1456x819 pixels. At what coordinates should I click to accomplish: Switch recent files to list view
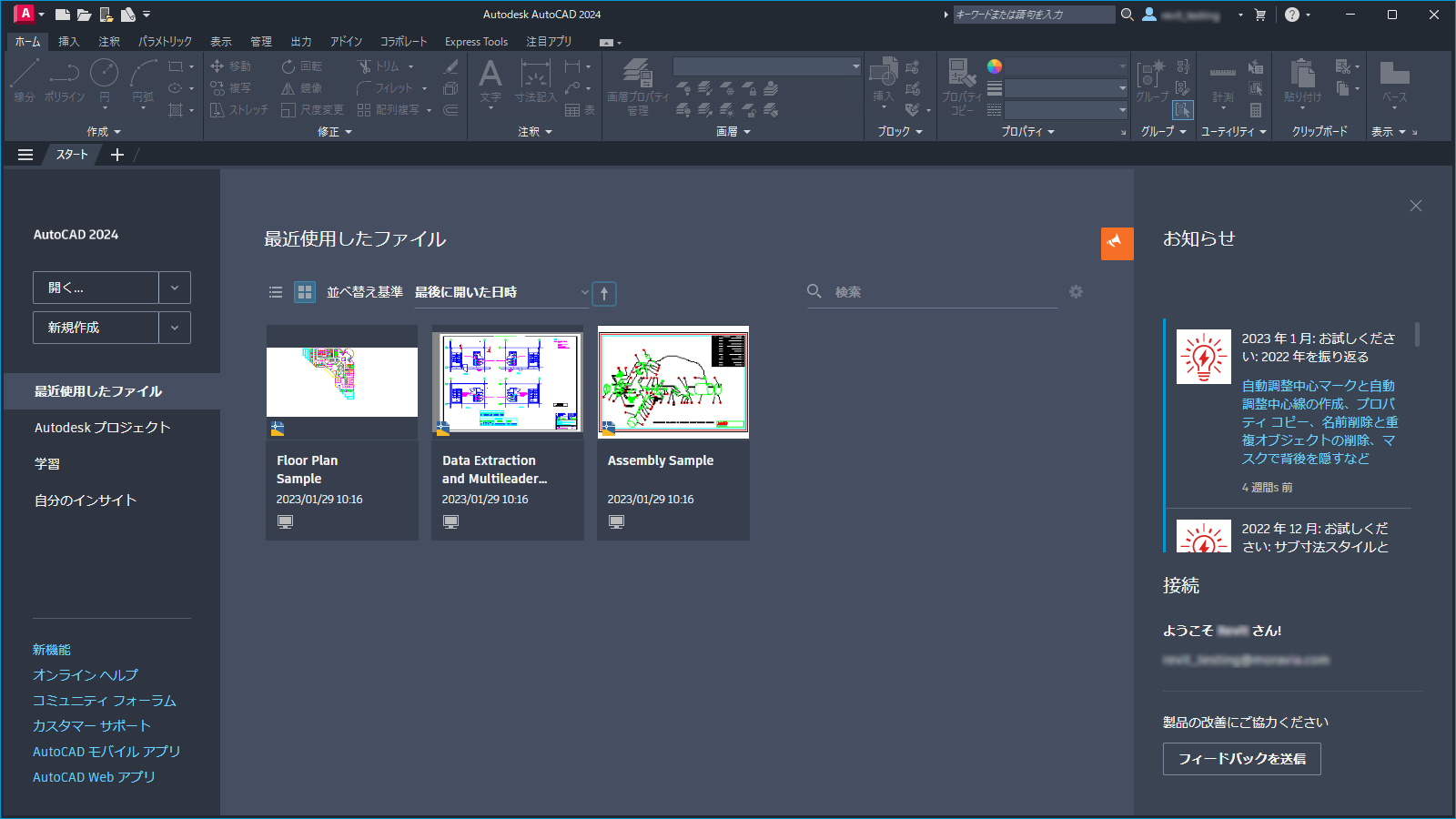tap(276, 292)
